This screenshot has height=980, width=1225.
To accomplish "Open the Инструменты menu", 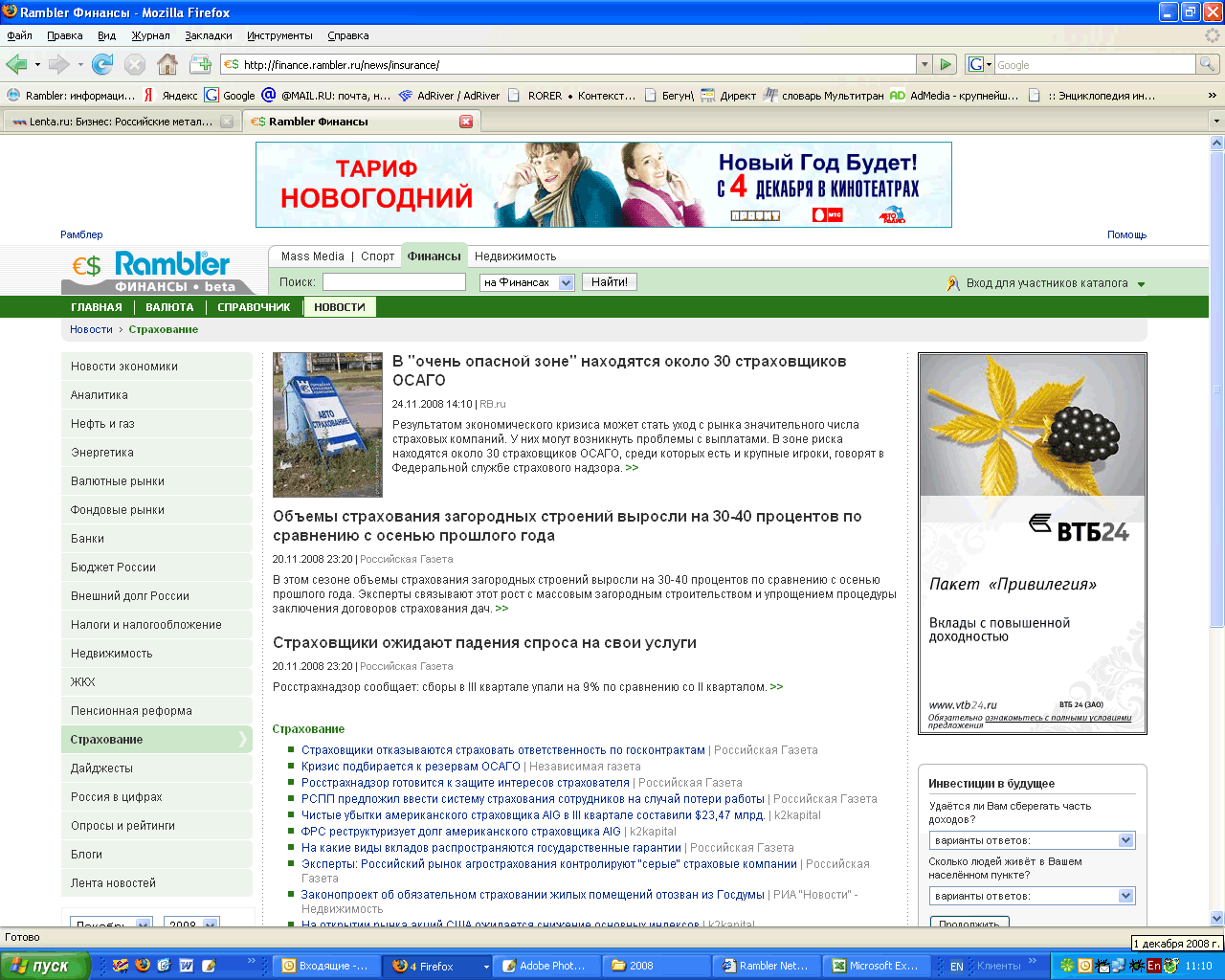I will click(279, 35).
